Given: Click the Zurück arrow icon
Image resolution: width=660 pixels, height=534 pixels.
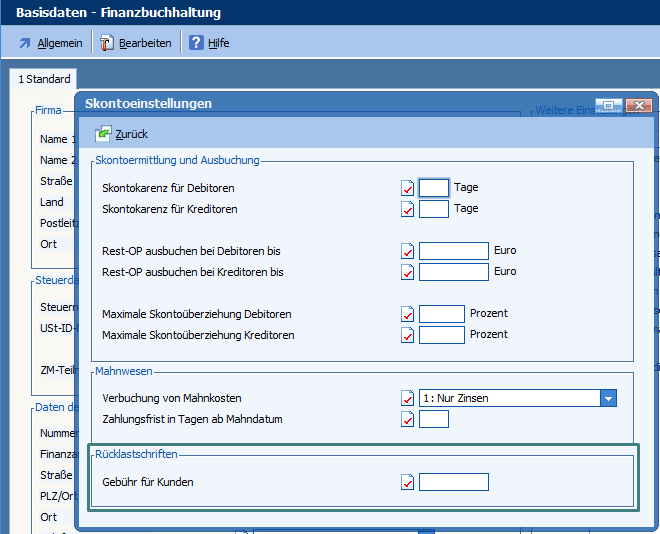Looking at the screenshot, I should click(103, 133).
